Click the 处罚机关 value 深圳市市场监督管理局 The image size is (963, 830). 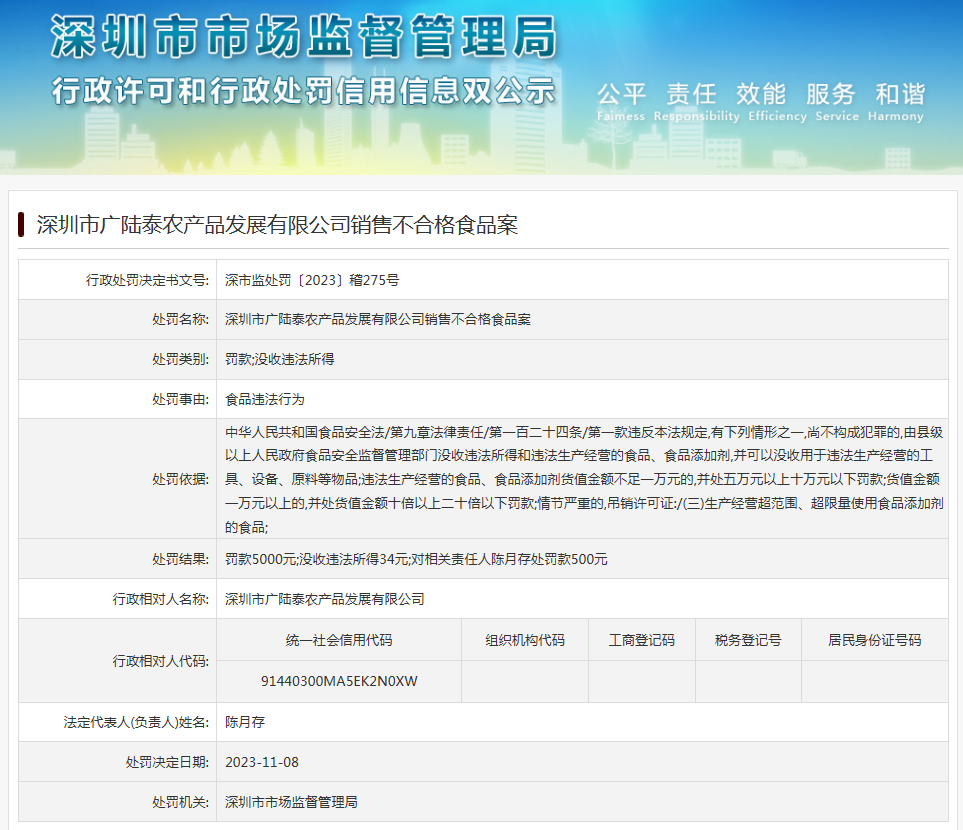coord(292,802)
